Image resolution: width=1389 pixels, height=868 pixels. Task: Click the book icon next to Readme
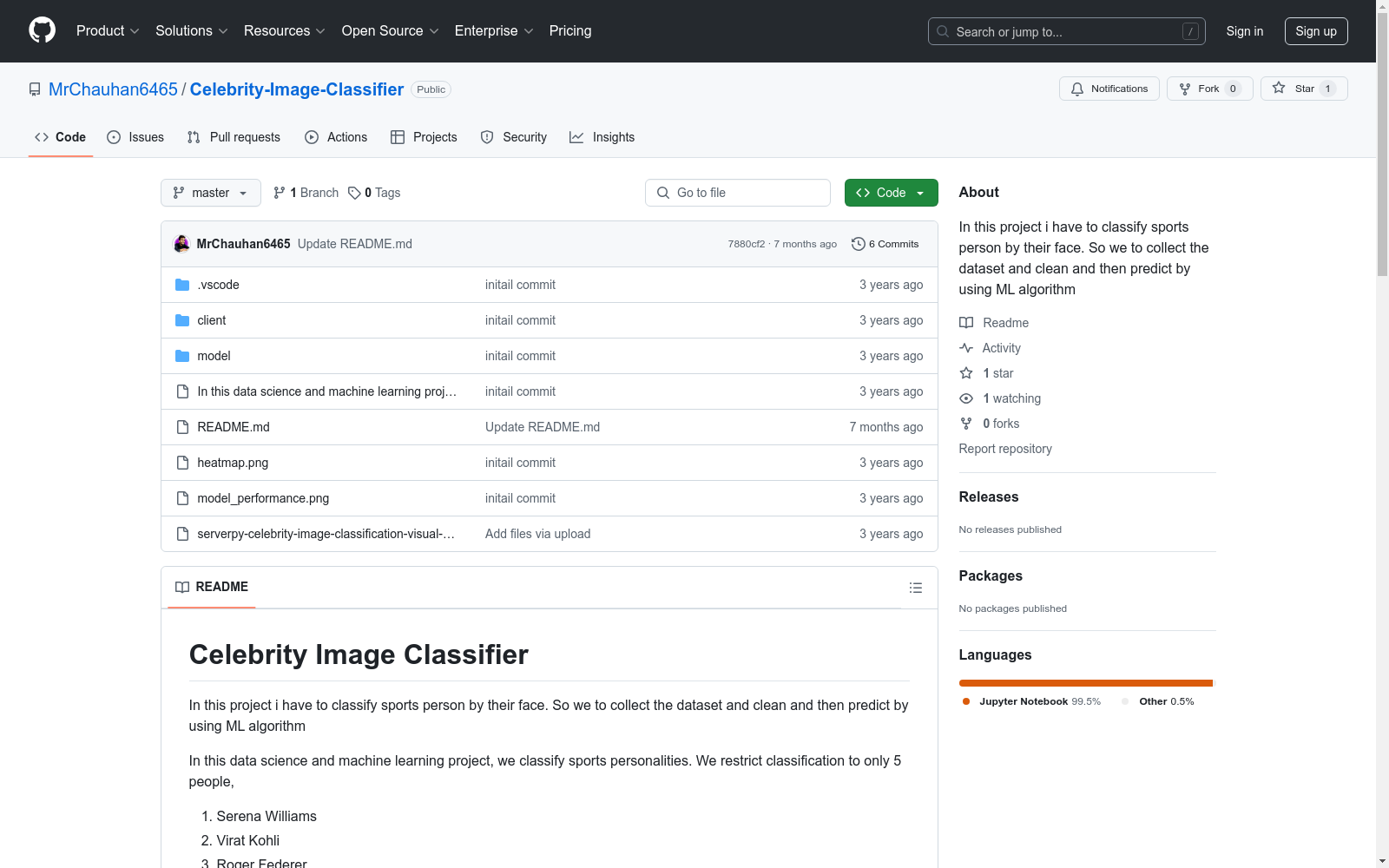click(966, 323)
